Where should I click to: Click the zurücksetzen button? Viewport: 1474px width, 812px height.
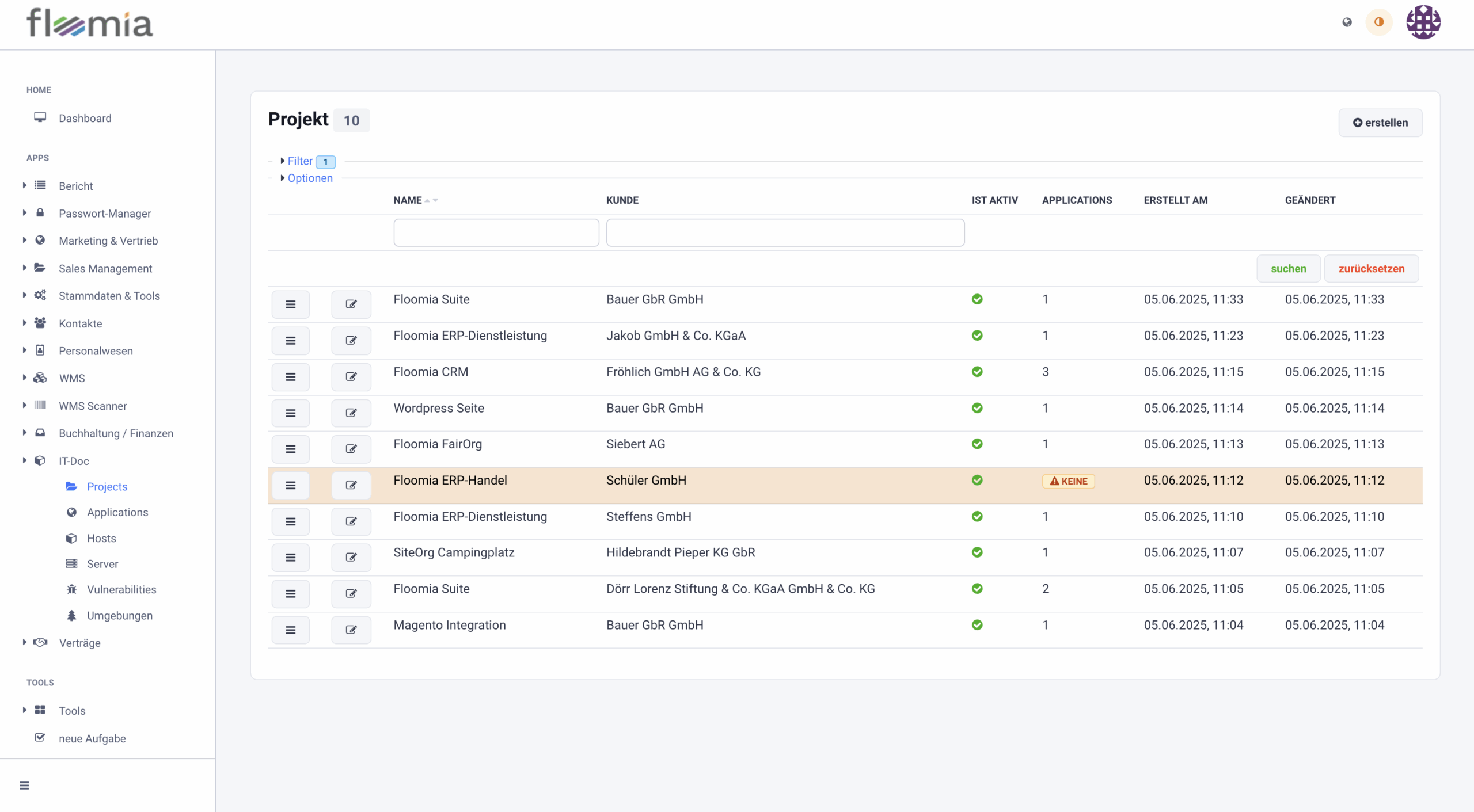1371,269
